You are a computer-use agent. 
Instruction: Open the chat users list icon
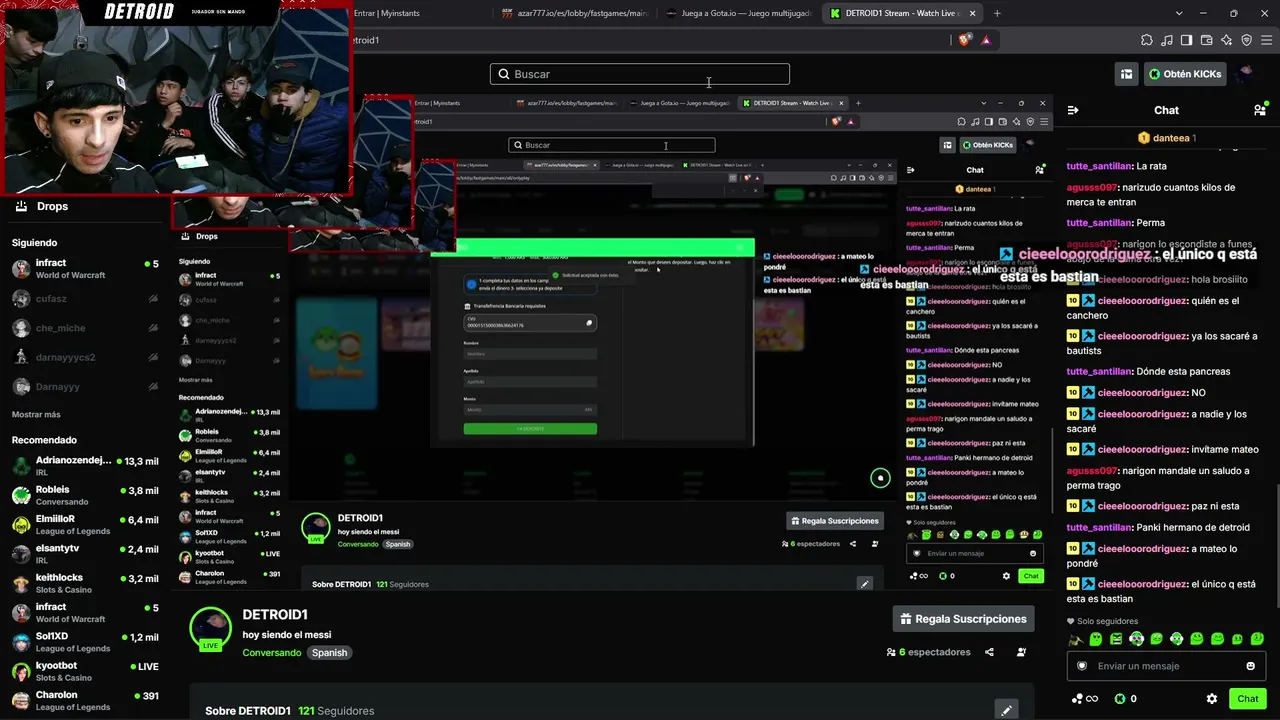[1260, 110]
